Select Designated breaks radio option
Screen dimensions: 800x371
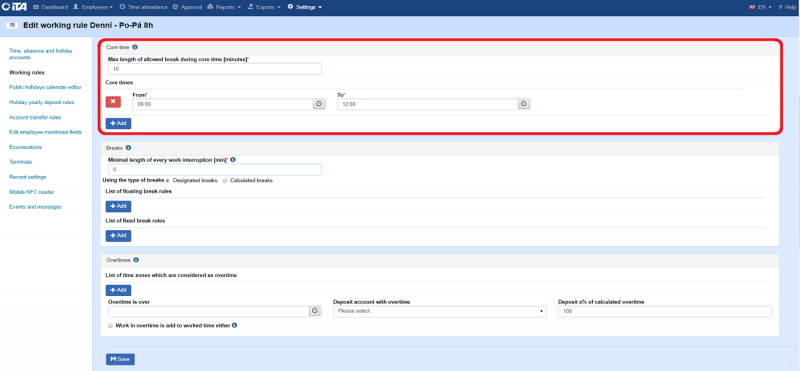click(168, 181)
